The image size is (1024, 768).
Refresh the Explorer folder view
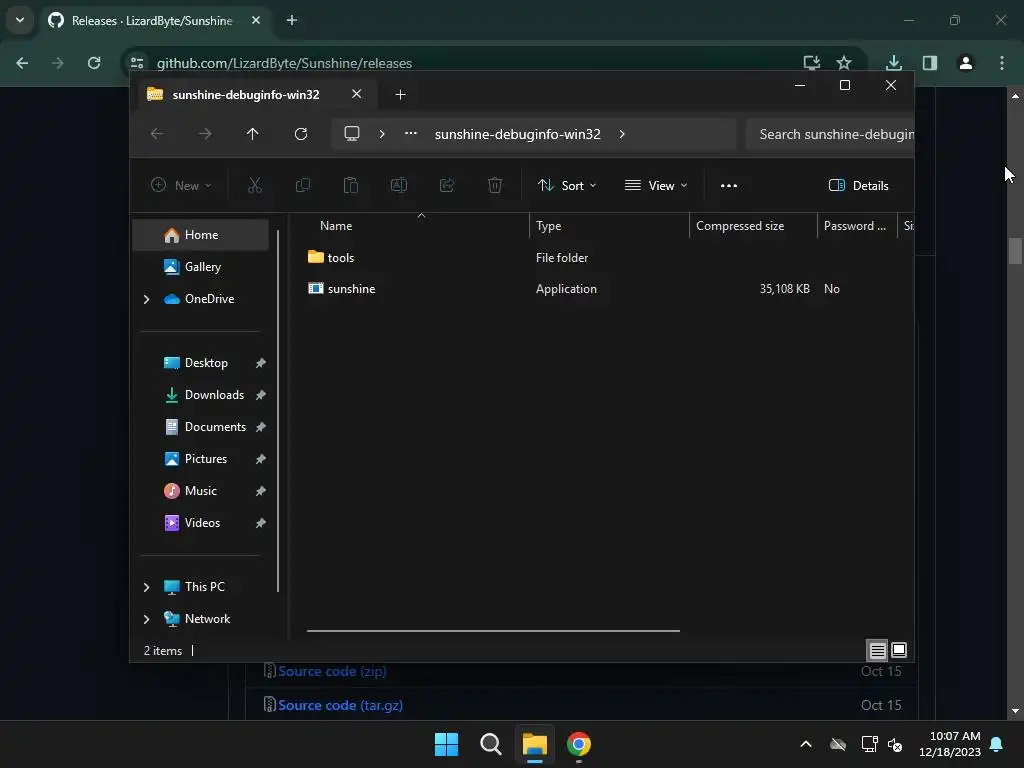[301, 134]
